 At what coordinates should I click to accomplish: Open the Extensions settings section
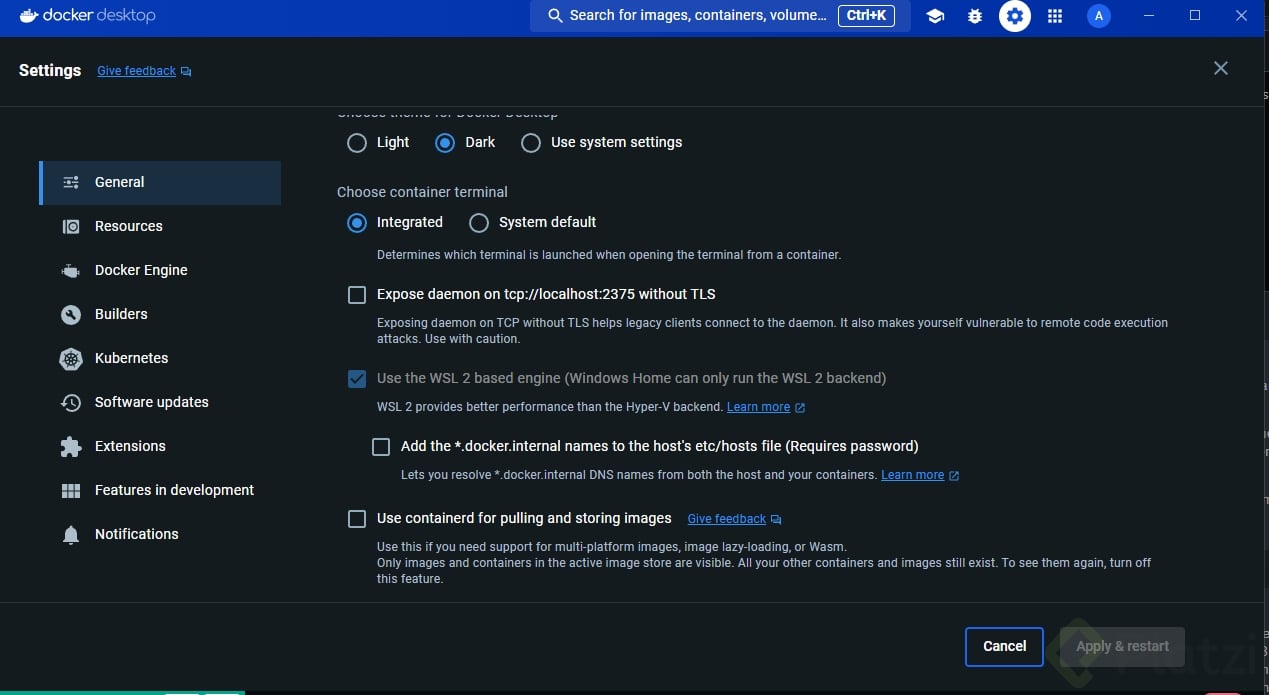pyautogui.click(x=160, y=446)
